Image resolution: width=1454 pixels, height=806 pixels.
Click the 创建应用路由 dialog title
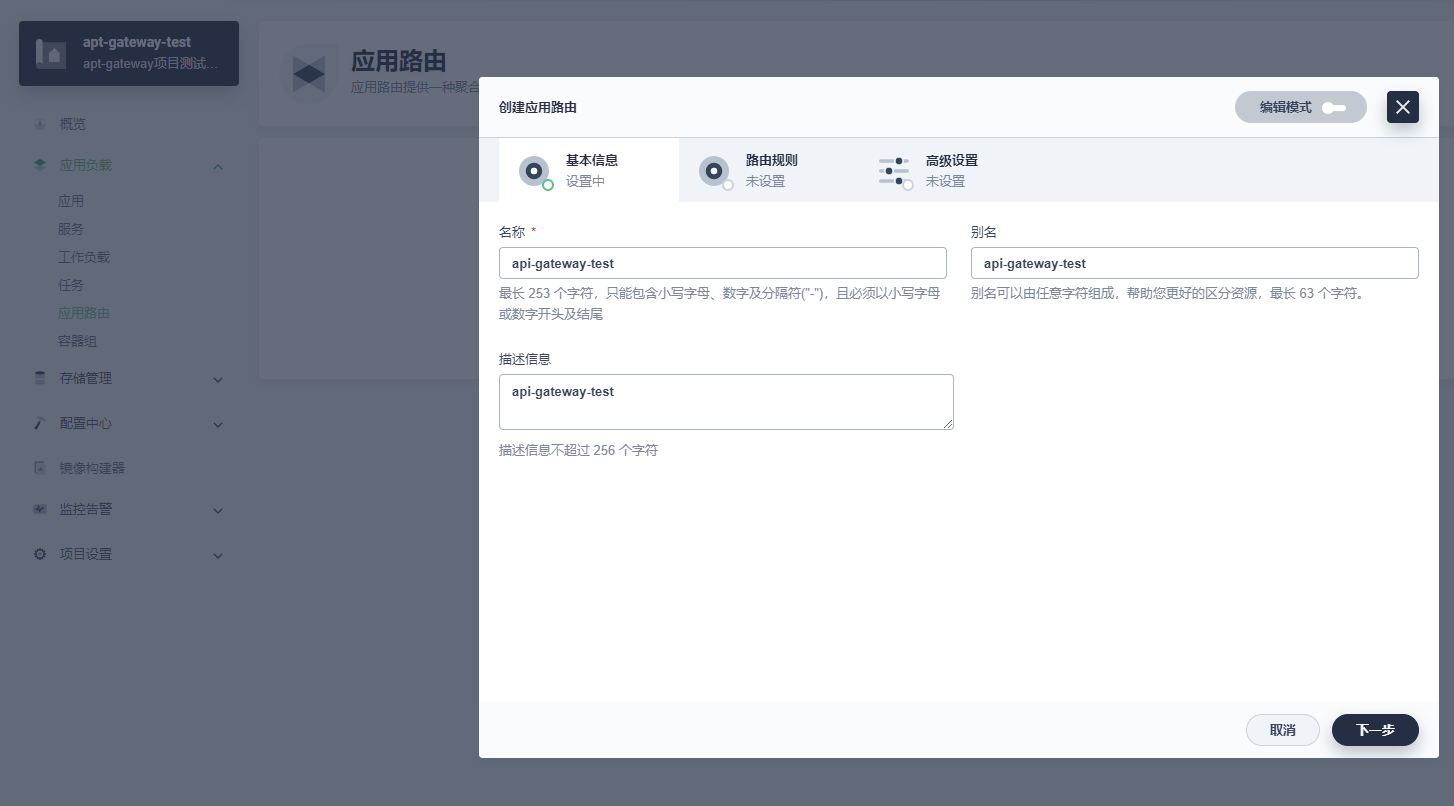(x=538, y=107)
